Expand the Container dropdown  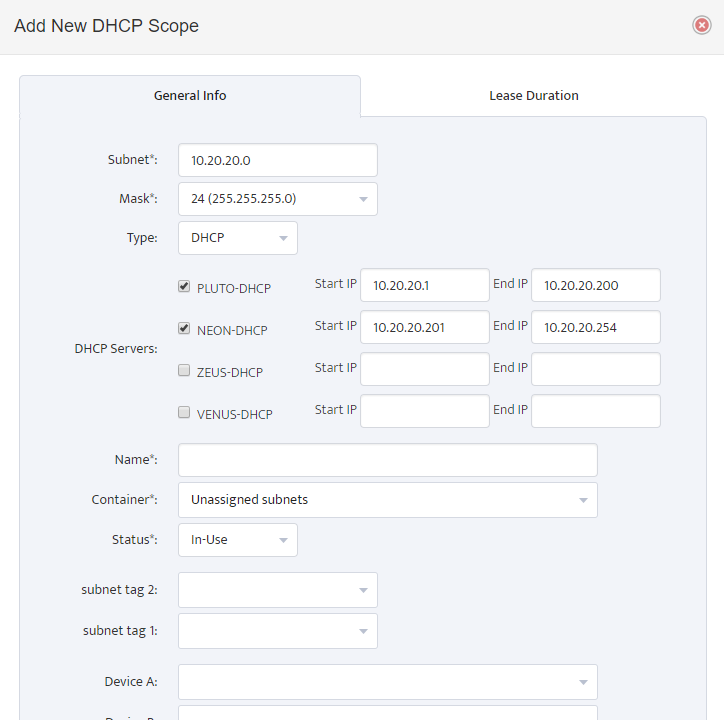coord(388,500)
